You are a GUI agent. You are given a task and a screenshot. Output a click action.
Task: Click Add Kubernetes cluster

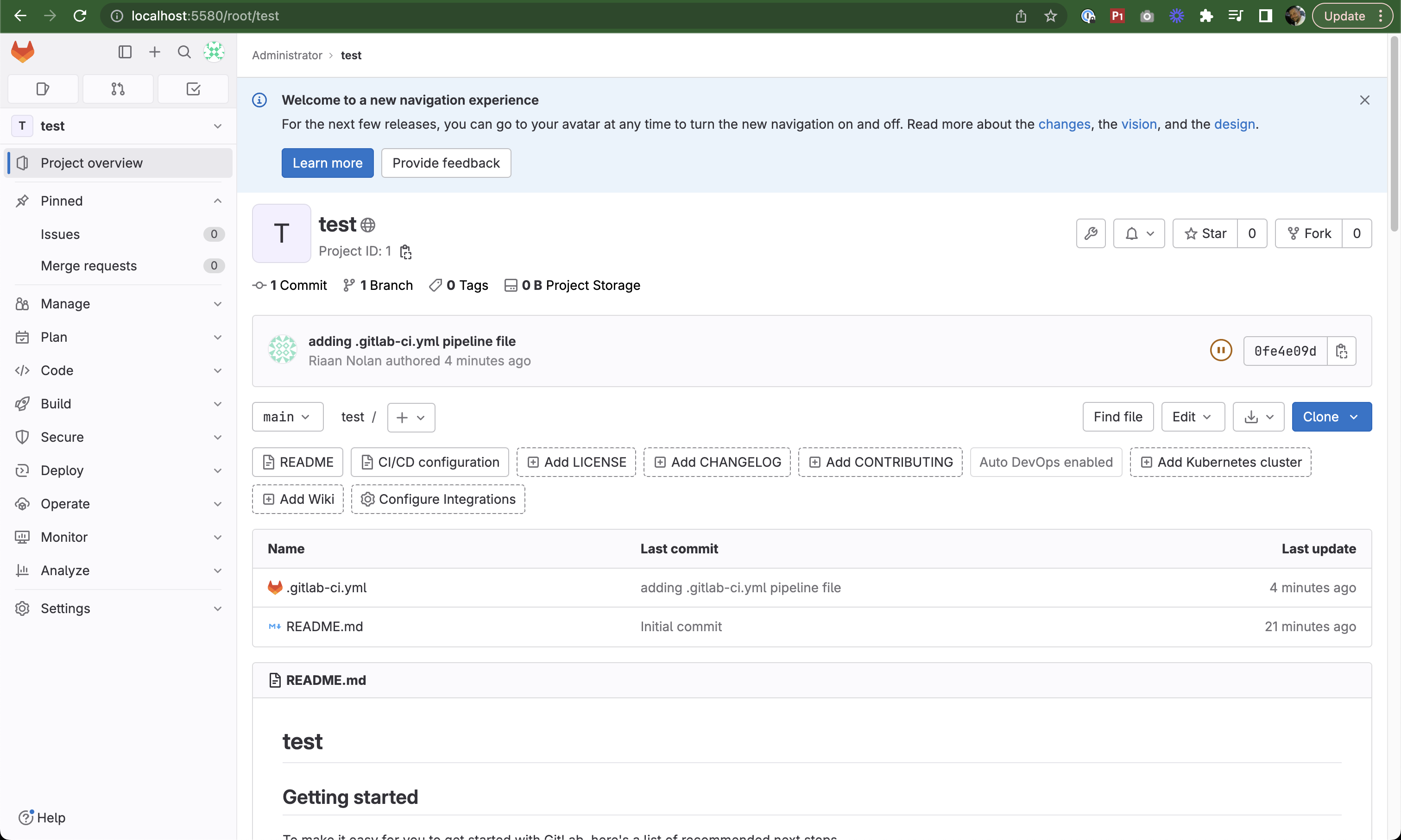coord(1220,463)
